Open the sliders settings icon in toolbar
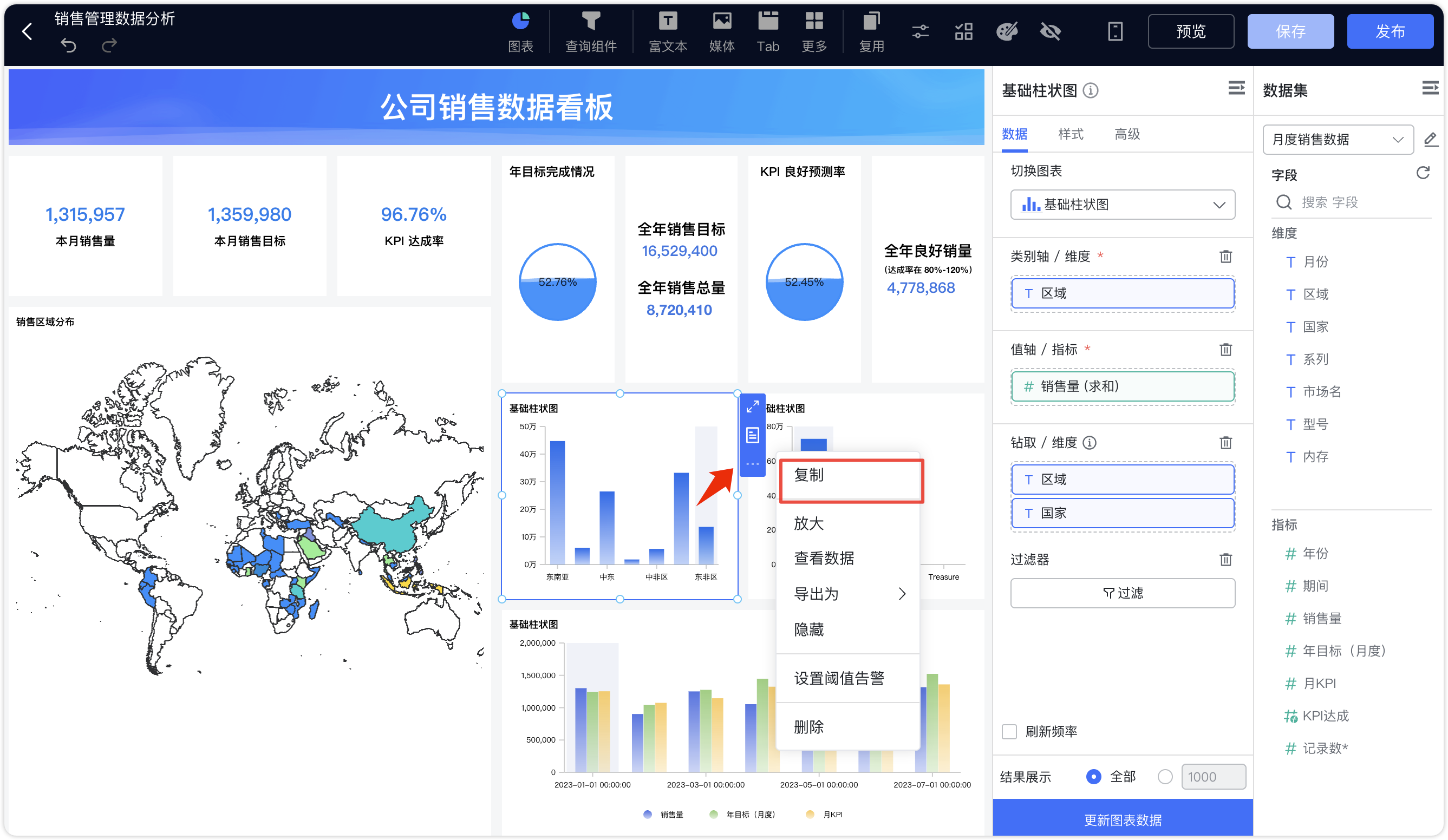 (x=920, y=31)
